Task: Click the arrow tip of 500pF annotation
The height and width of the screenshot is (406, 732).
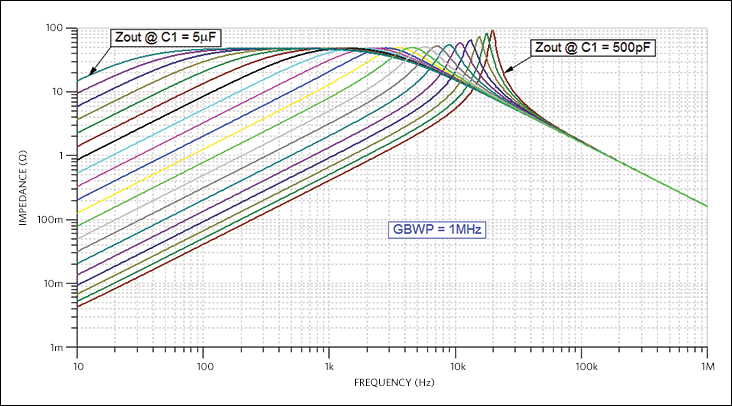Action: [506, 72]
